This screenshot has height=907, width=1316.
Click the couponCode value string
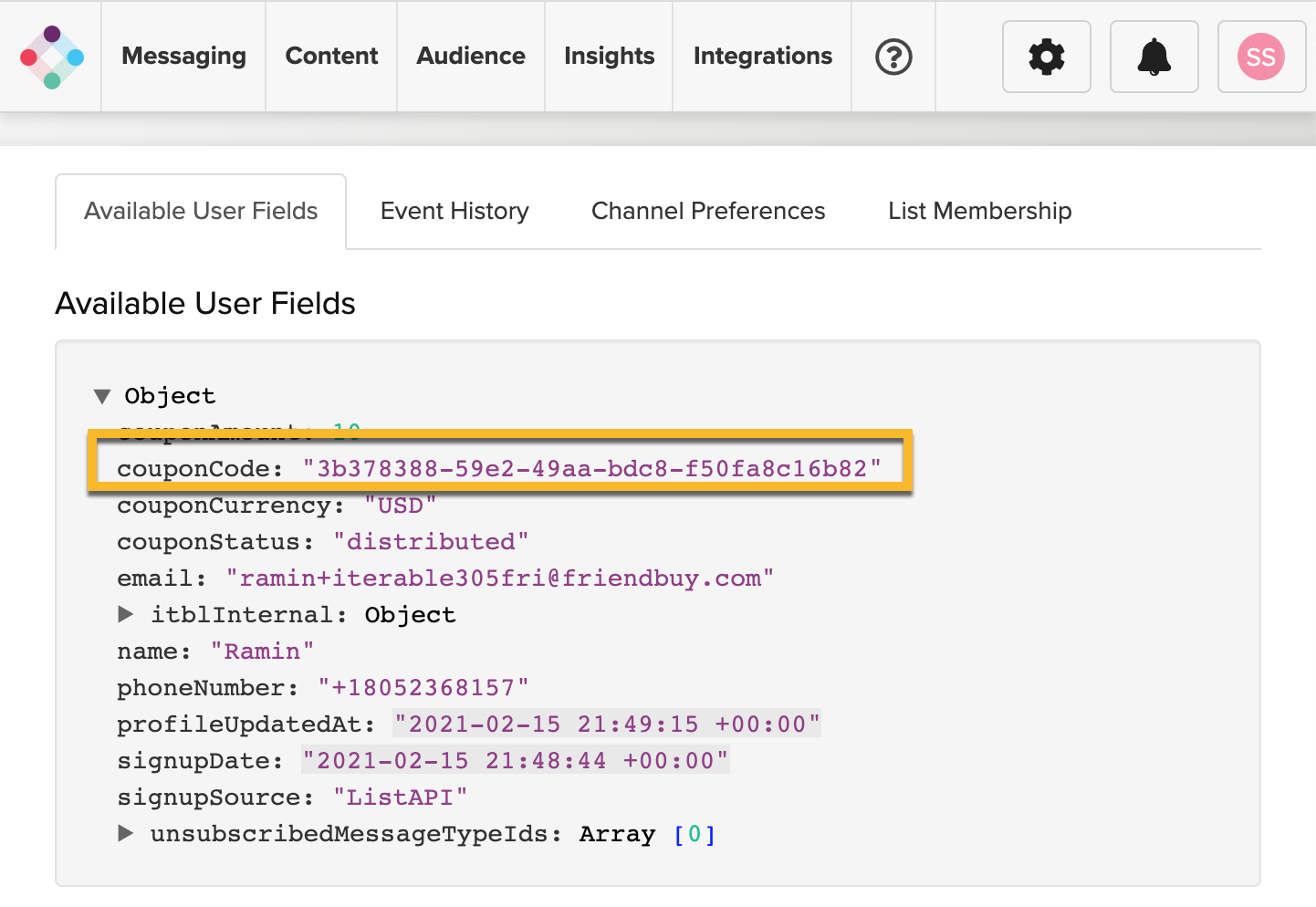tap(592, 469)
